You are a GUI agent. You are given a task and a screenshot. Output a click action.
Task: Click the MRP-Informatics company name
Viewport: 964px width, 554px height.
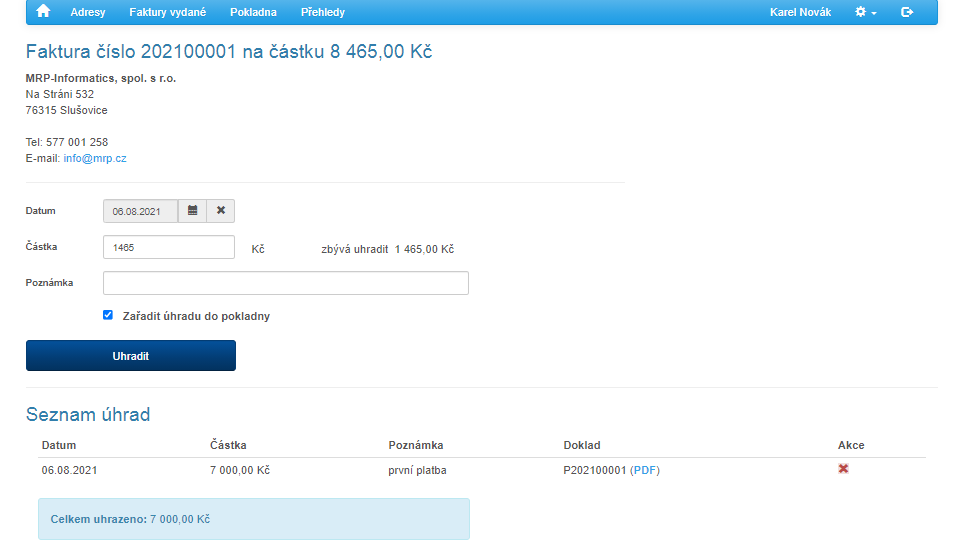pyautogui.click(x=101, y=78)
